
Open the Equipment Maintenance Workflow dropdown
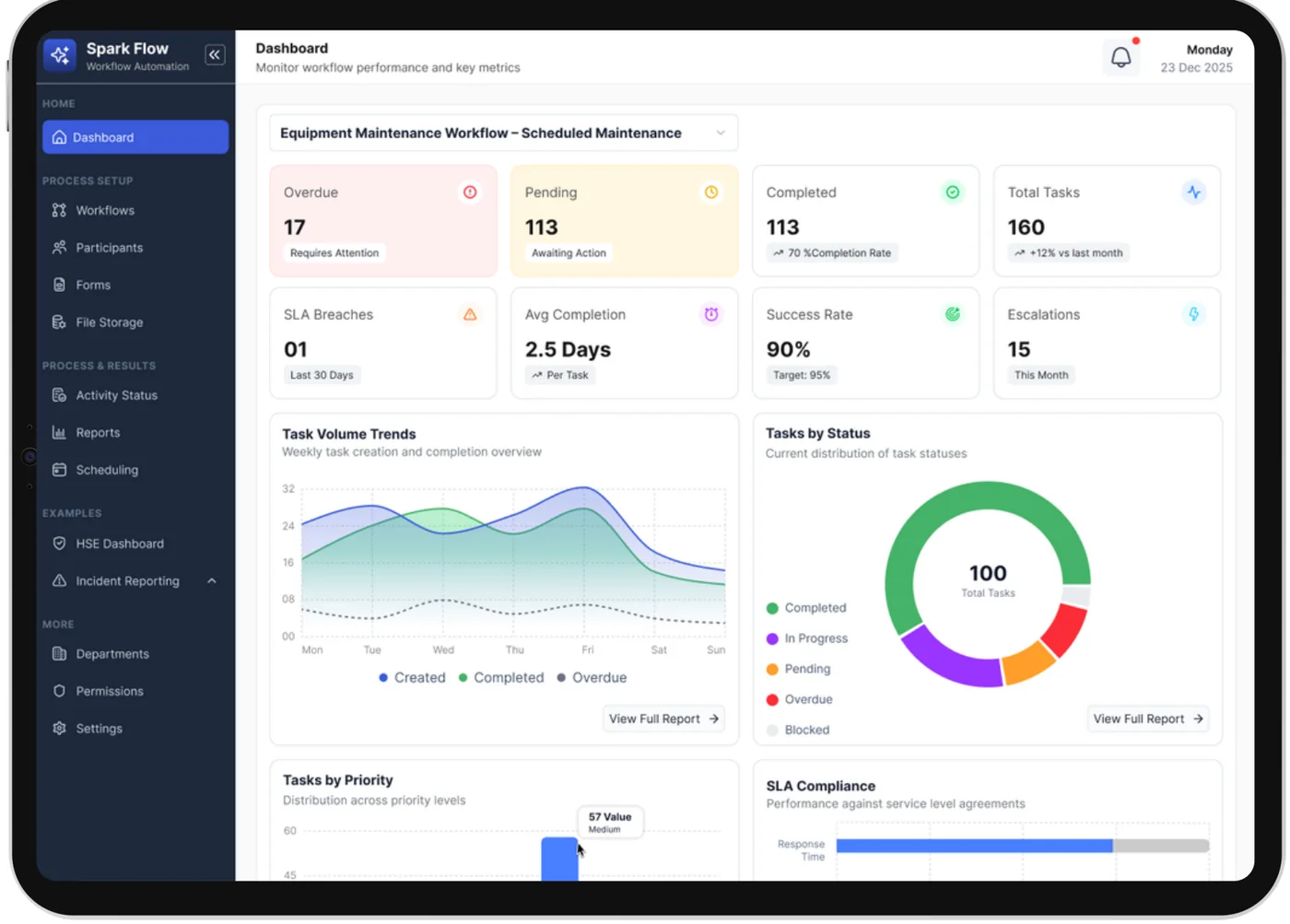[x=503, y=133]
